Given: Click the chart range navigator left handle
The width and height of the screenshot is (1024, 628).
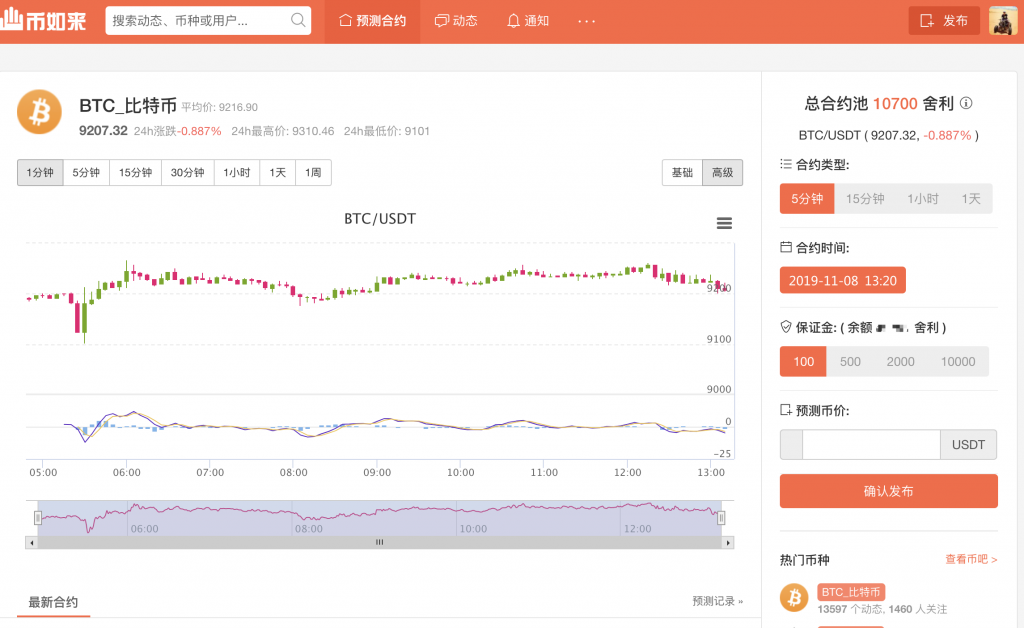Looking at the screenshot, I should pos(38,517).
